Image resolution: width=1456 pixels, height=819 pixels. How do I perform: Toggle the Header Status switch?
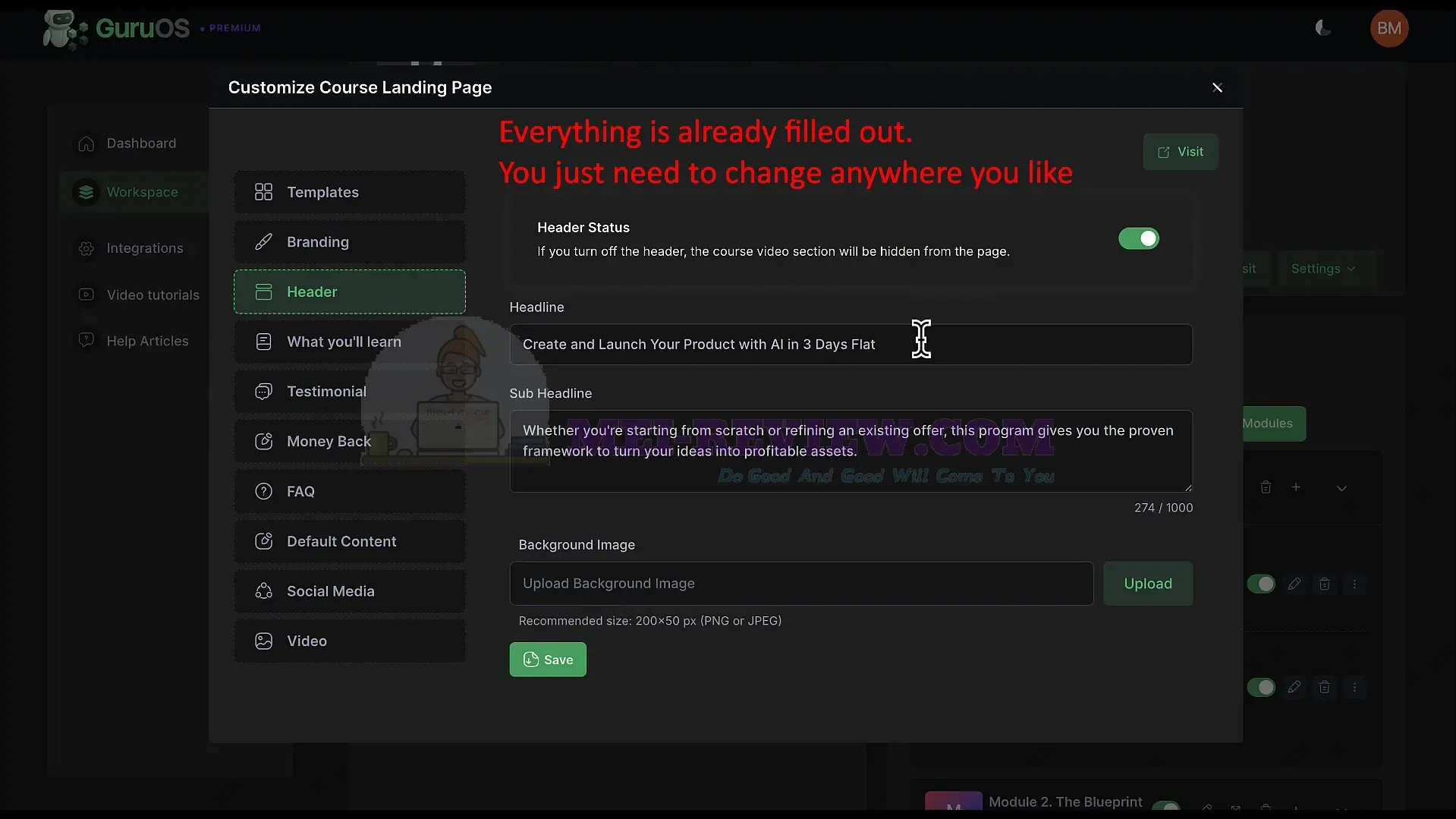[x=1138, y=238]
